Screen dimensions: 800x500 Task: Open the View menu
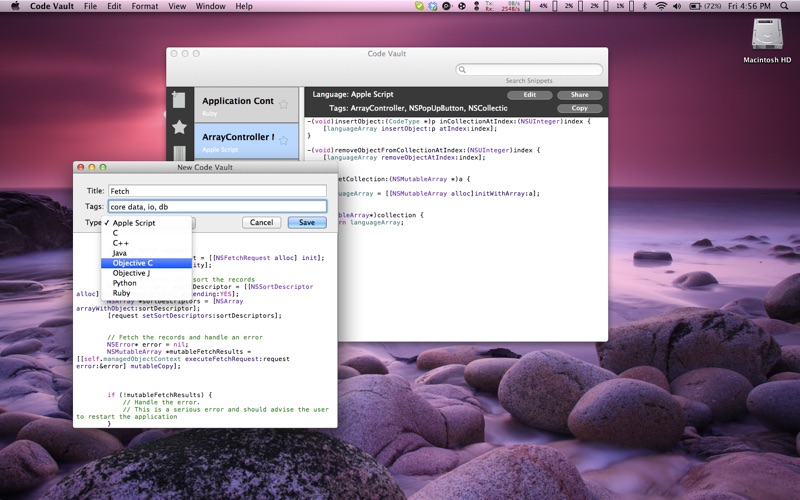[x=177, y=6]
